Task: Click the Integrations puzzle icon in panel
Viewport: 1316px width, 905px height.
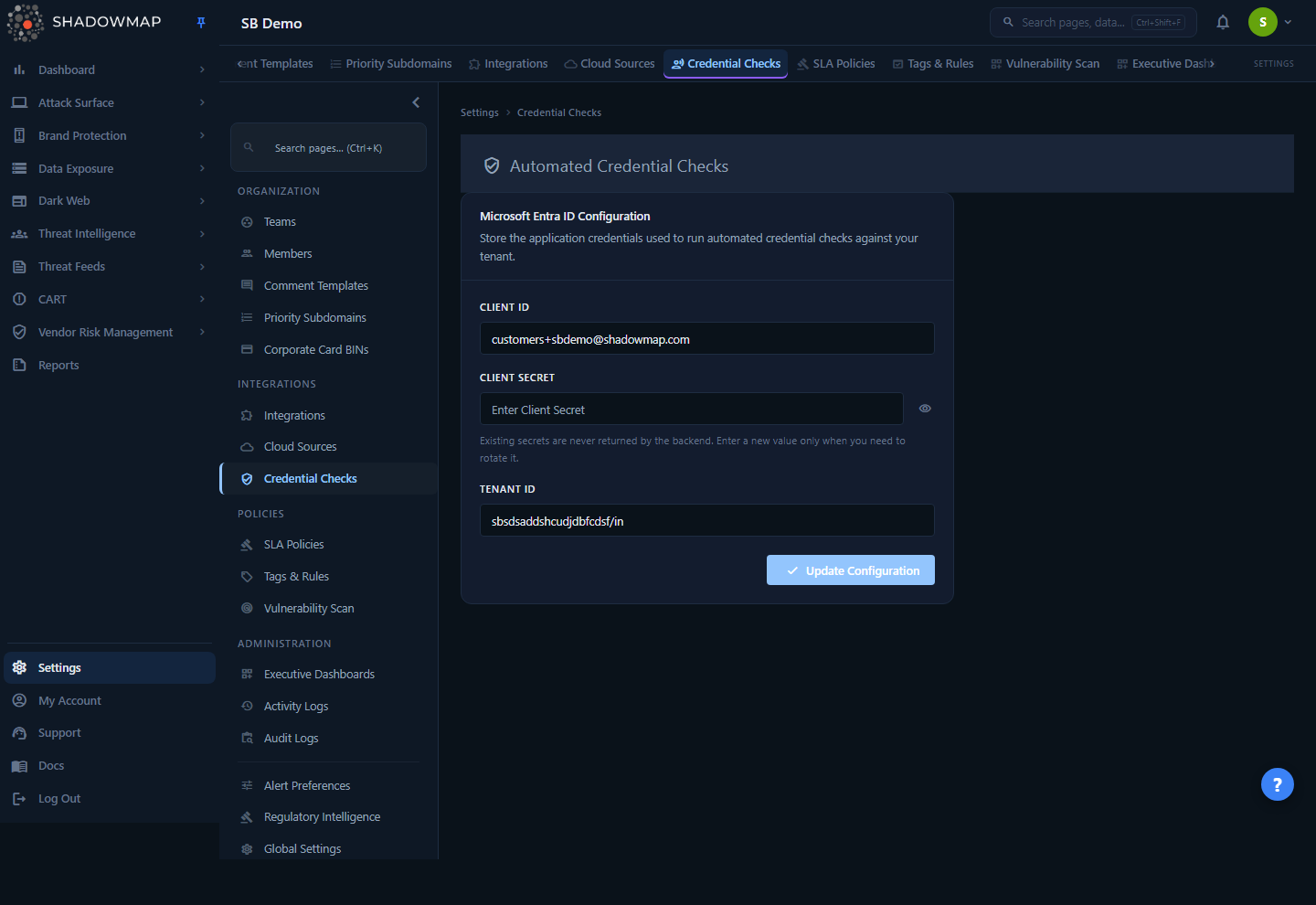Action: (247, 415)
